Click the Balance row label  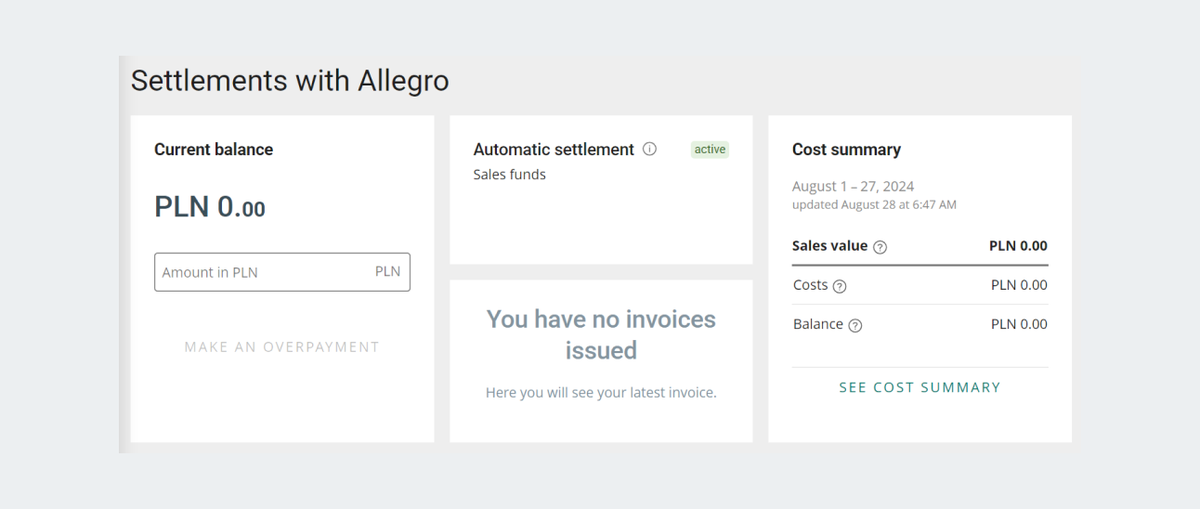(818, 324)
